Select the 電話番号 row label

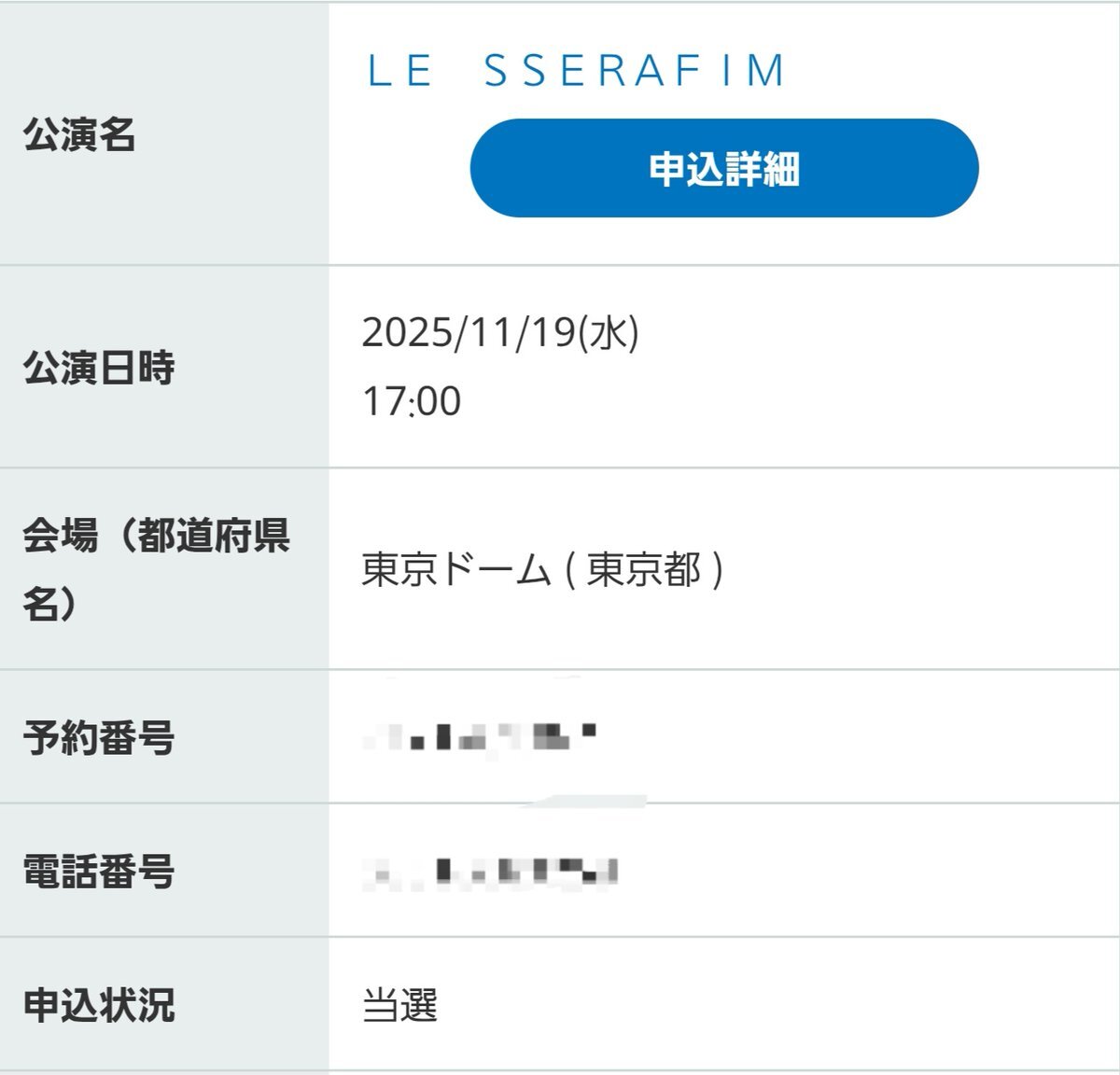[x=99, y=871]
